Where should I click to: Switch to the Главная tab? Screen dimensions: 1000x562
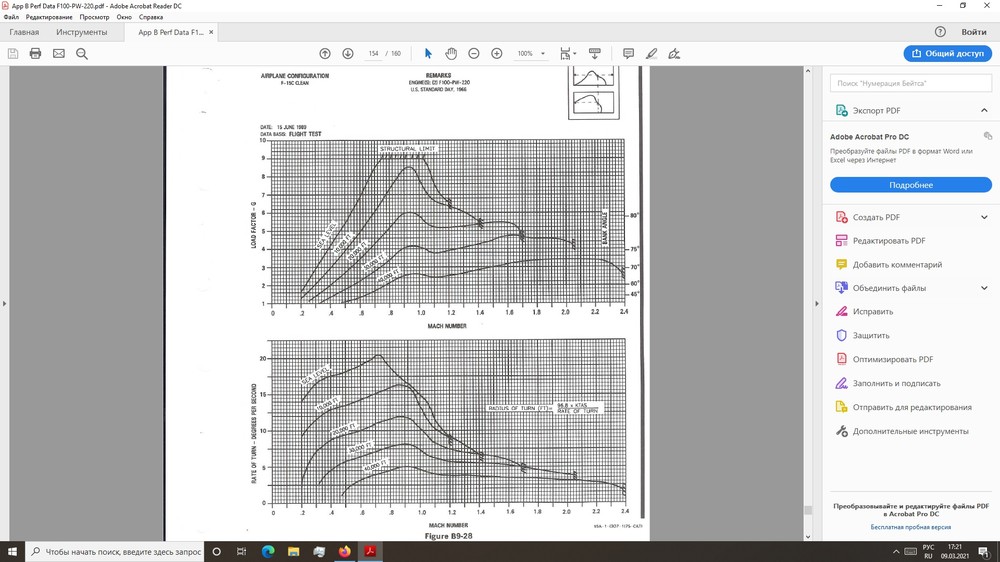[x=24, y=32]
